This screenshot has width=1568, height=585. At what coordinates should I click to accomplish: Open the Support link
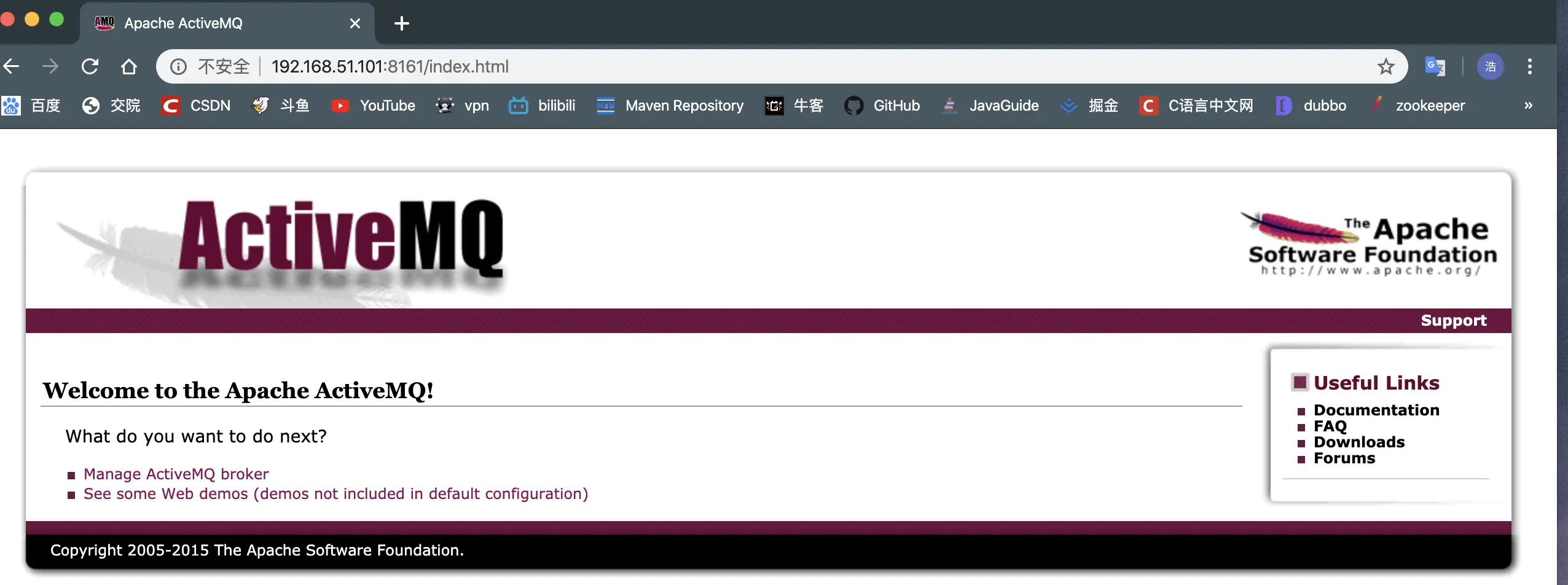[x=1454, y=321]
